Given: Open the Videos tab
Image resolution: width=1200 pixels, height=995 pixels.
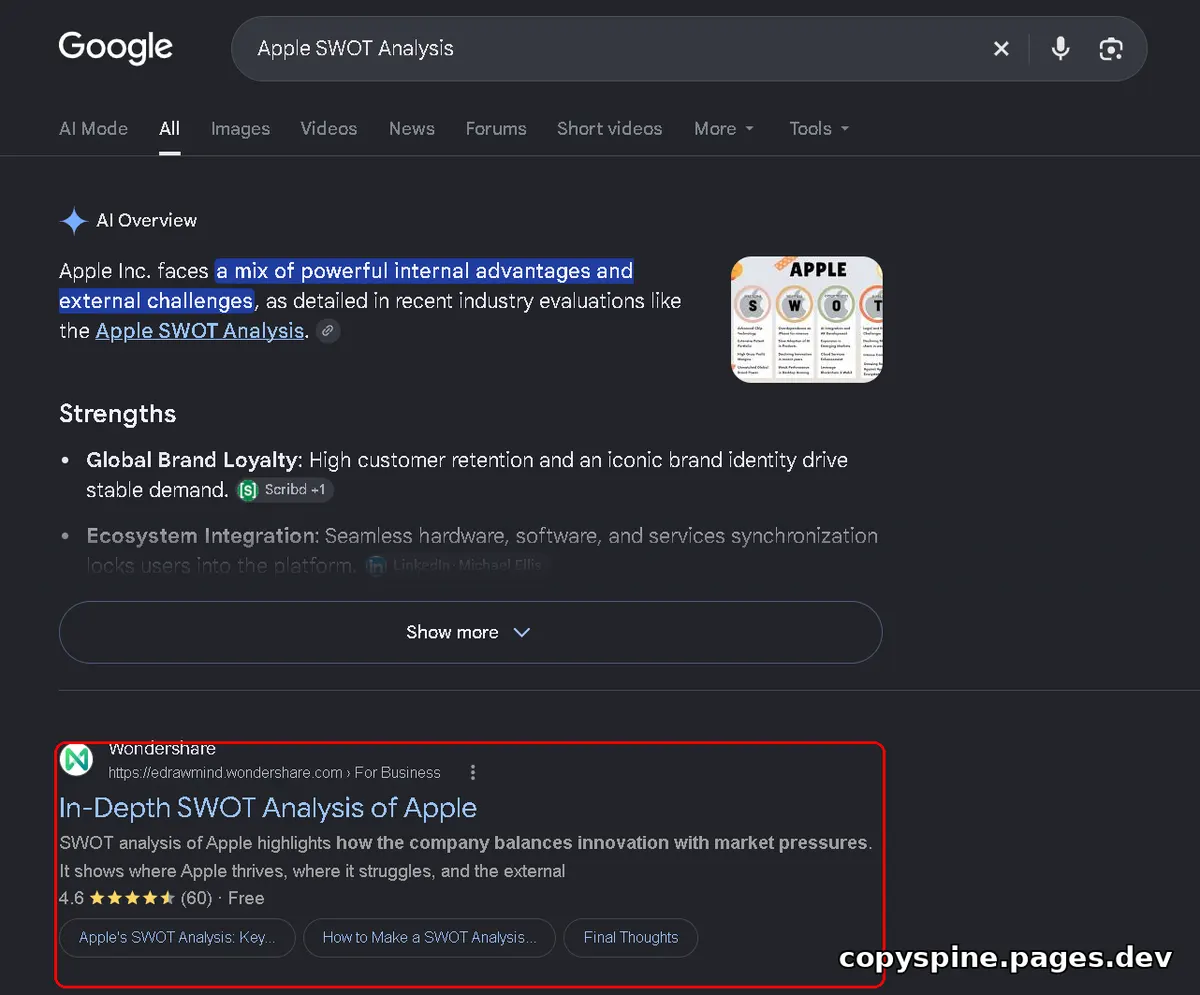Looking at the screenshot, I should click(x=329, y=129).
